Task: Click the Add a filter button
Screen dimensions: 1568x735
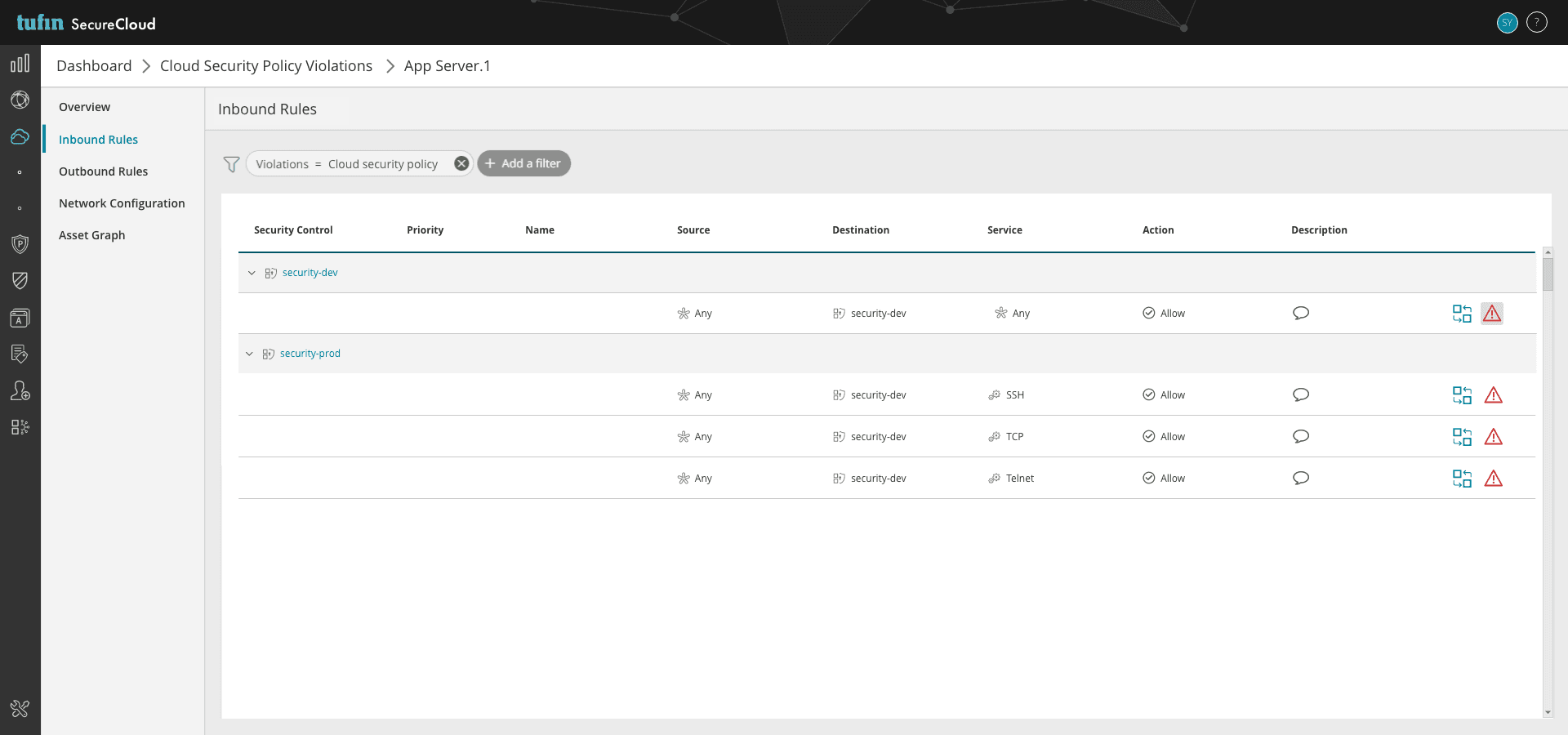Action: coord(523,163)
